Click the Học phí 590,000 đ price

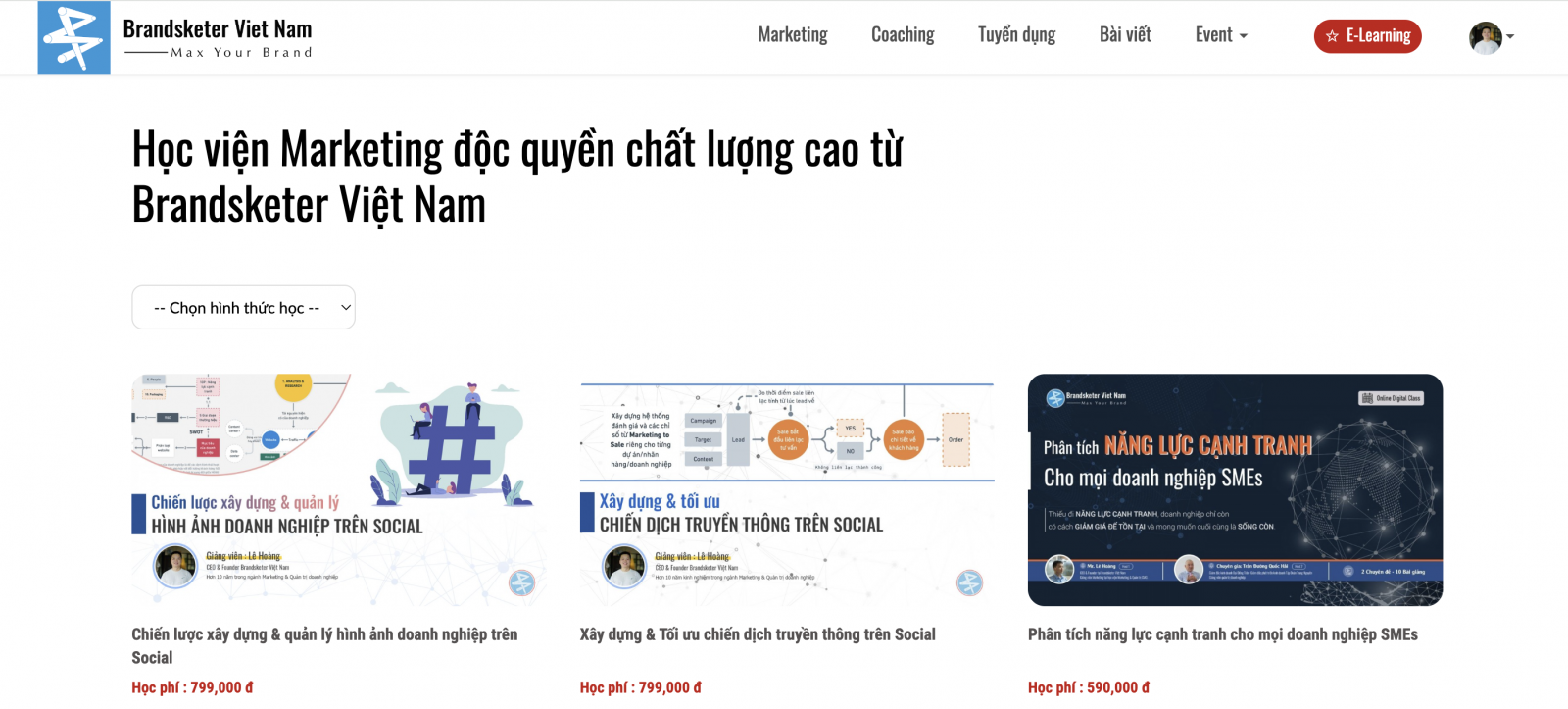point(1089,687)
